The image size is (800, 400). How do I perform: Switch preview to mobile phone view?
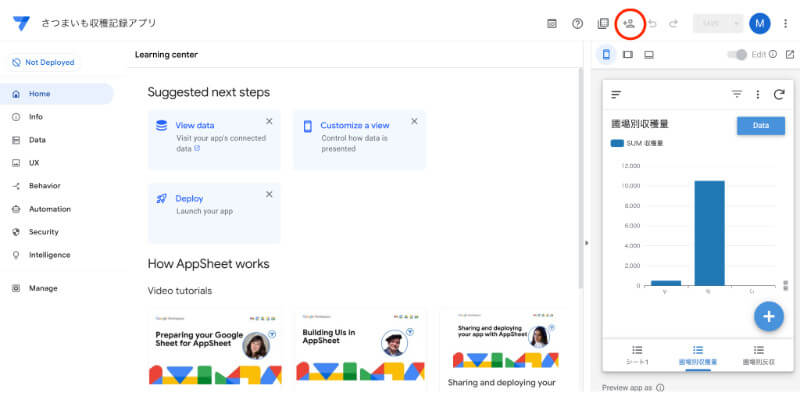click(607, 54)
